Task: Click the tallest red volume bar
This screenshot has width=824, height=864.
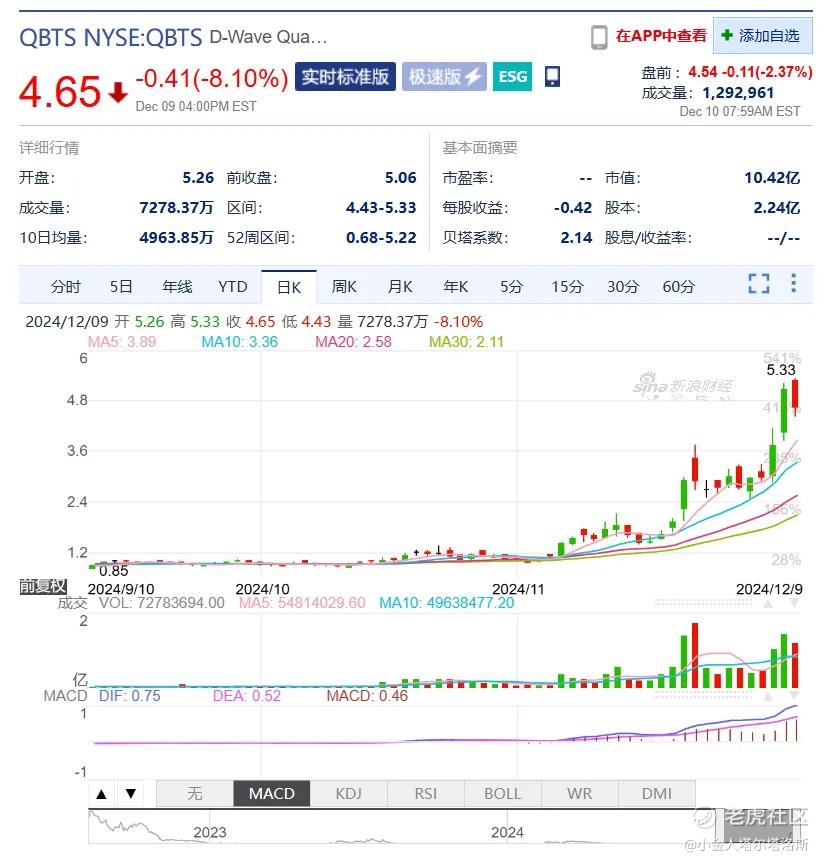Action: coord(695,655)
